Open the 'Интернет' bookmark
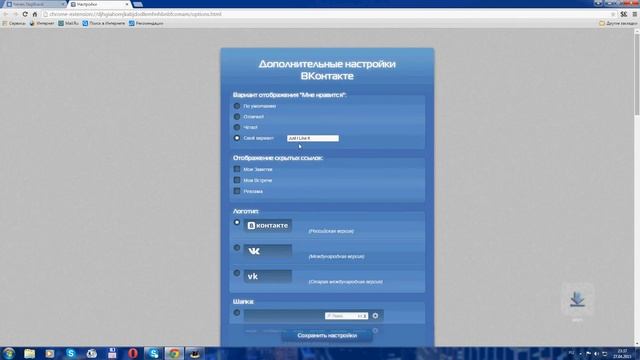640x360 pixels. pos(42,23)
